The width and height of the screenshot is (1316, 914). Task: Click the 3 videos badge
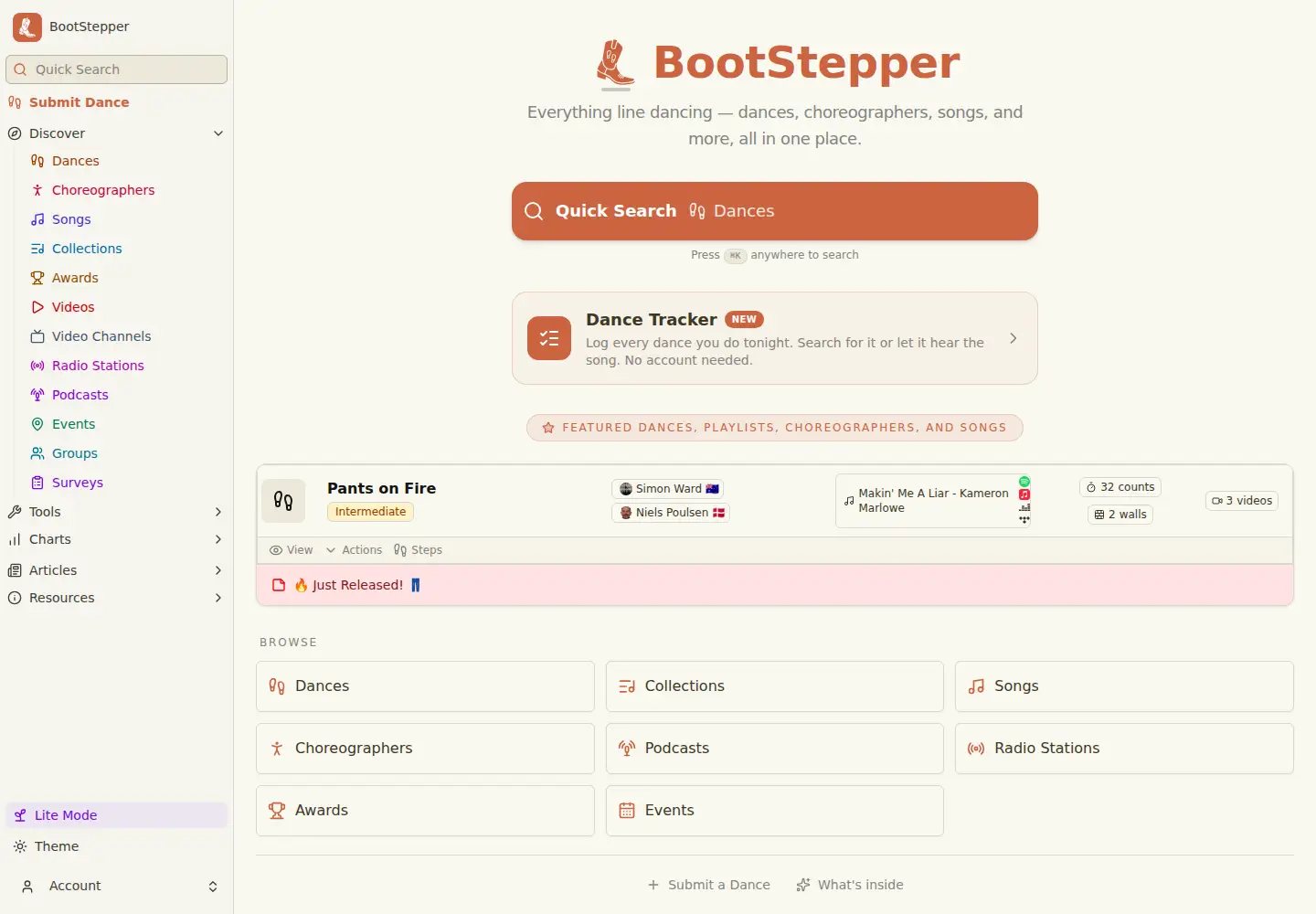click(x=1242, y=501)
